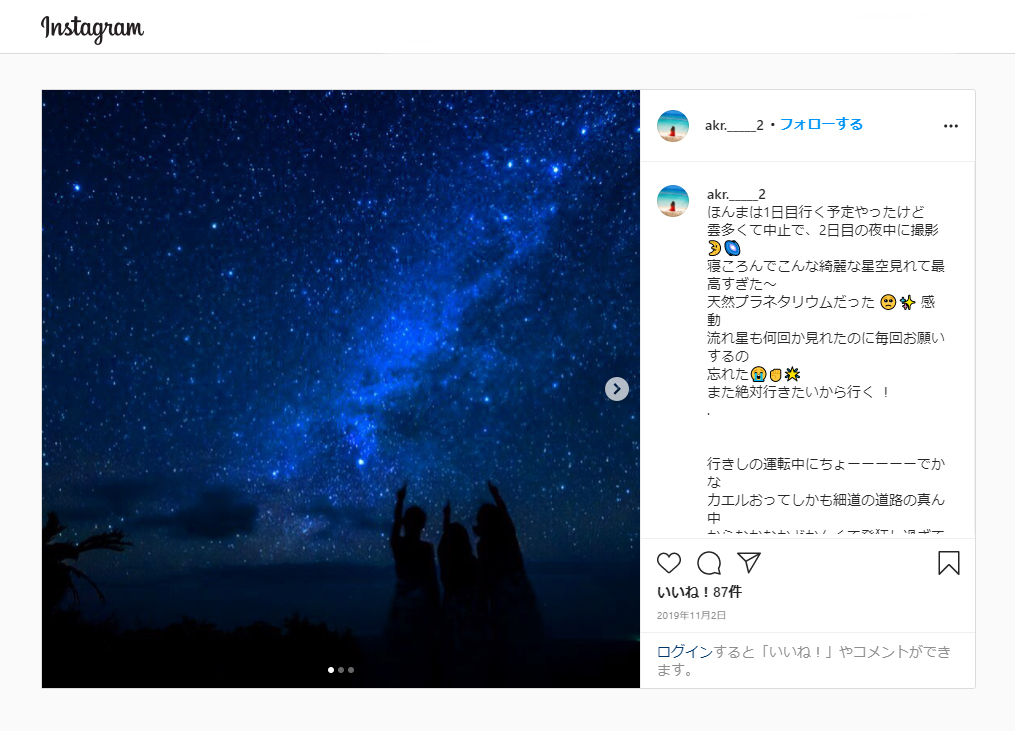Click the starry sky photo

[340, 388]
